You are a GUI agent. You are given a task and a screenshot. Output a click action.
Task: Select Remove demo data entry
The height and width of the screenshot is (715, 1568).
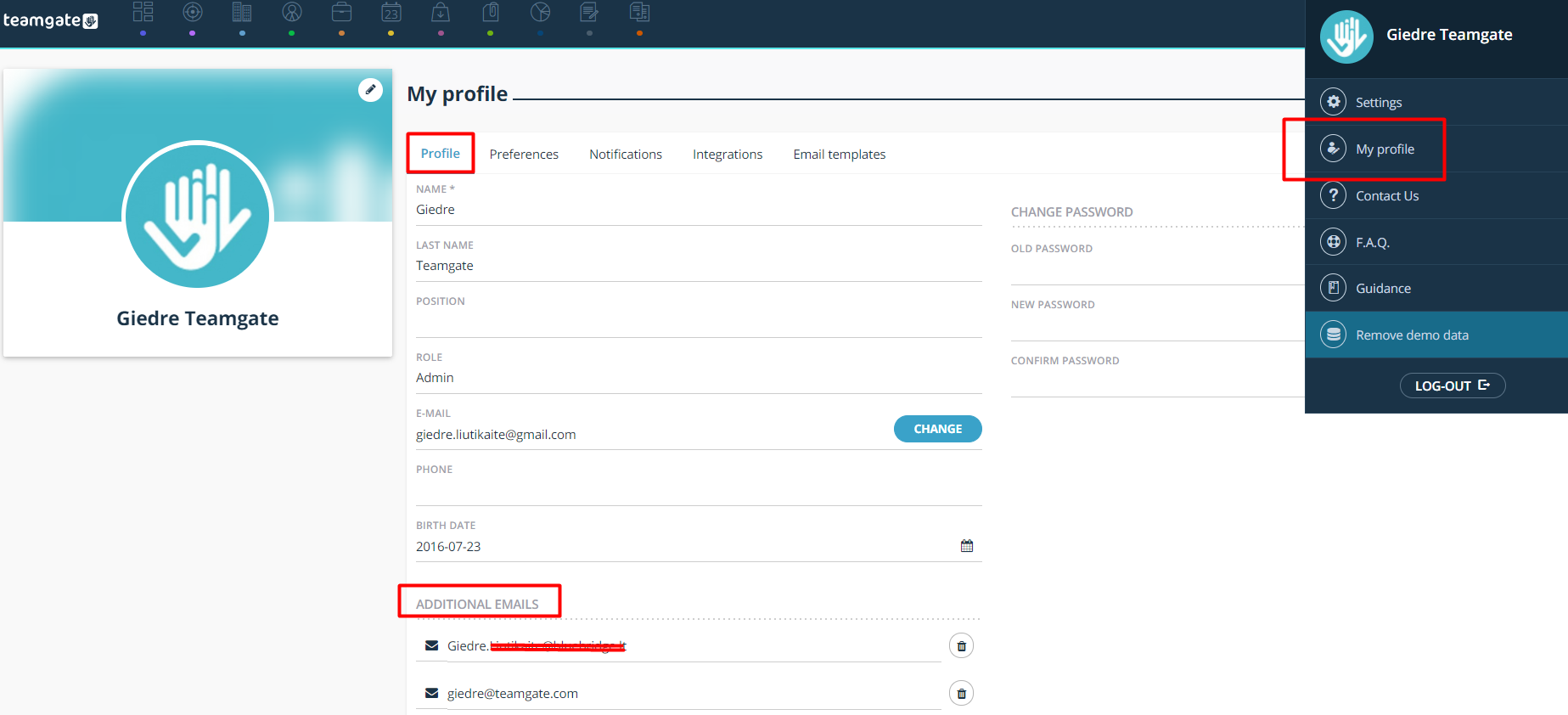(1436, 335)
